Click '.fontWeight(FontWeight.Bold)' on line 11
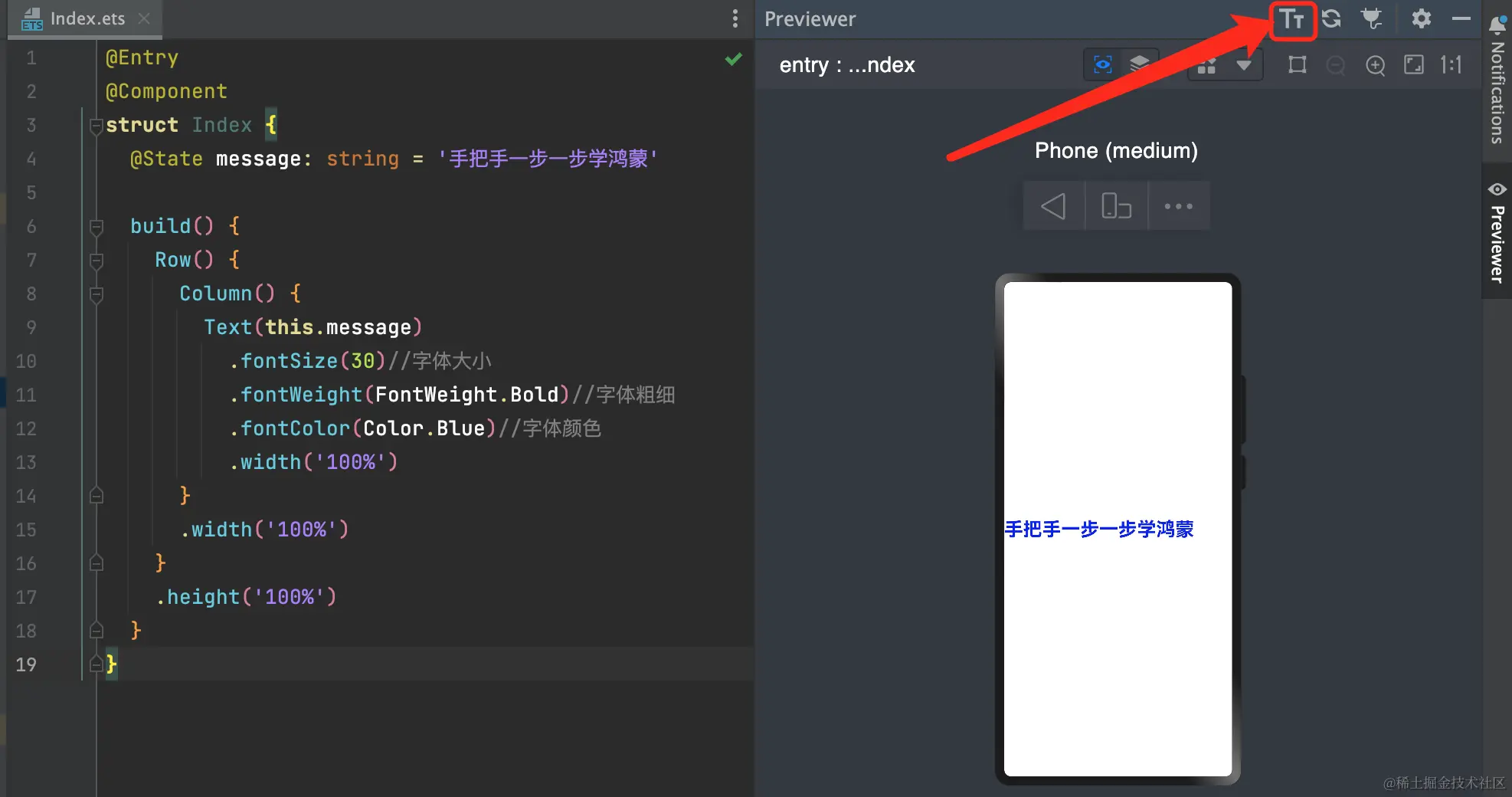The height and width of the screenshot is (797, 1512). tap(399, 395)
